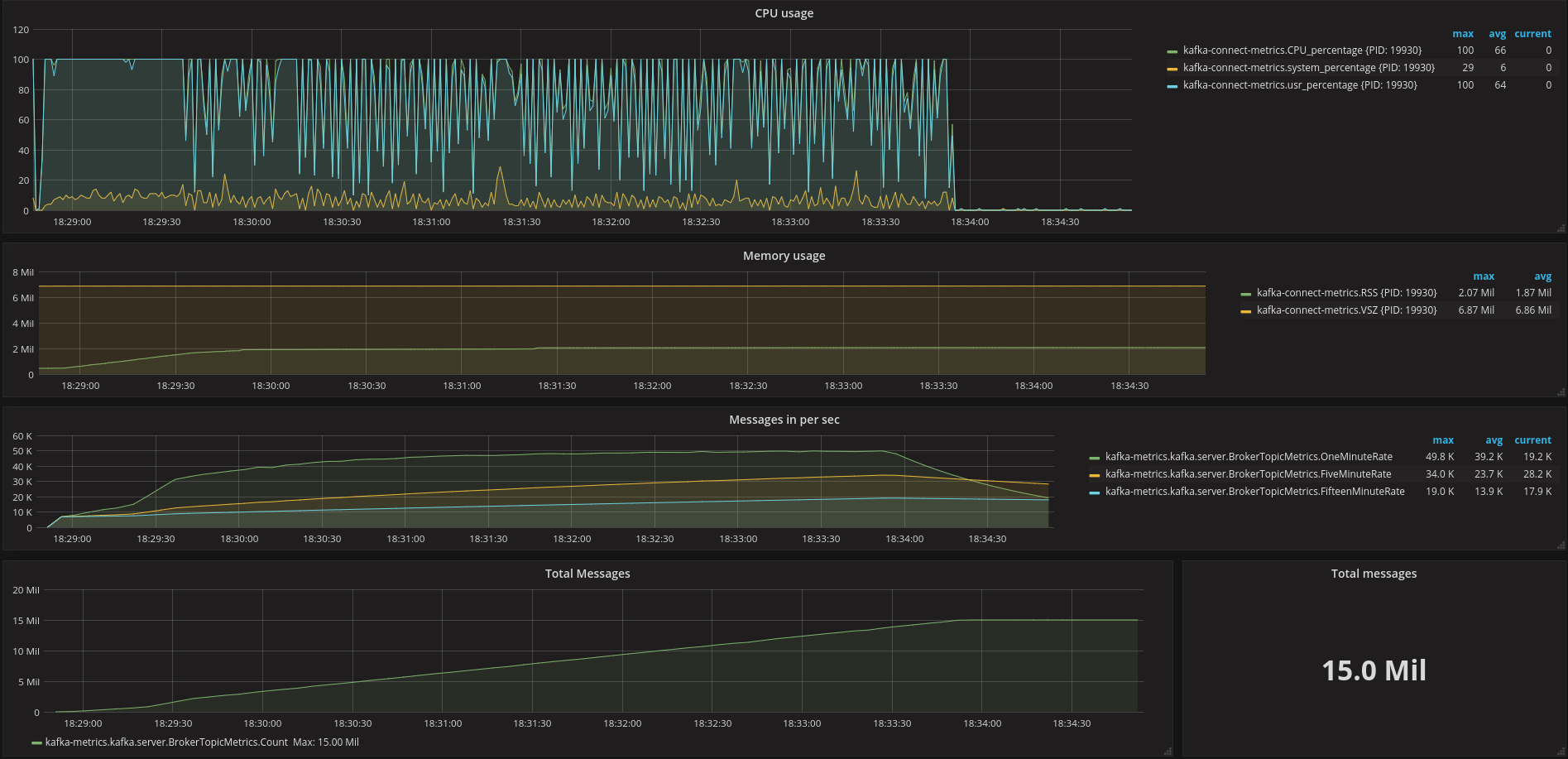Open the CPU usage panel title menu
1568x759 pixels.
click(784, 13)
